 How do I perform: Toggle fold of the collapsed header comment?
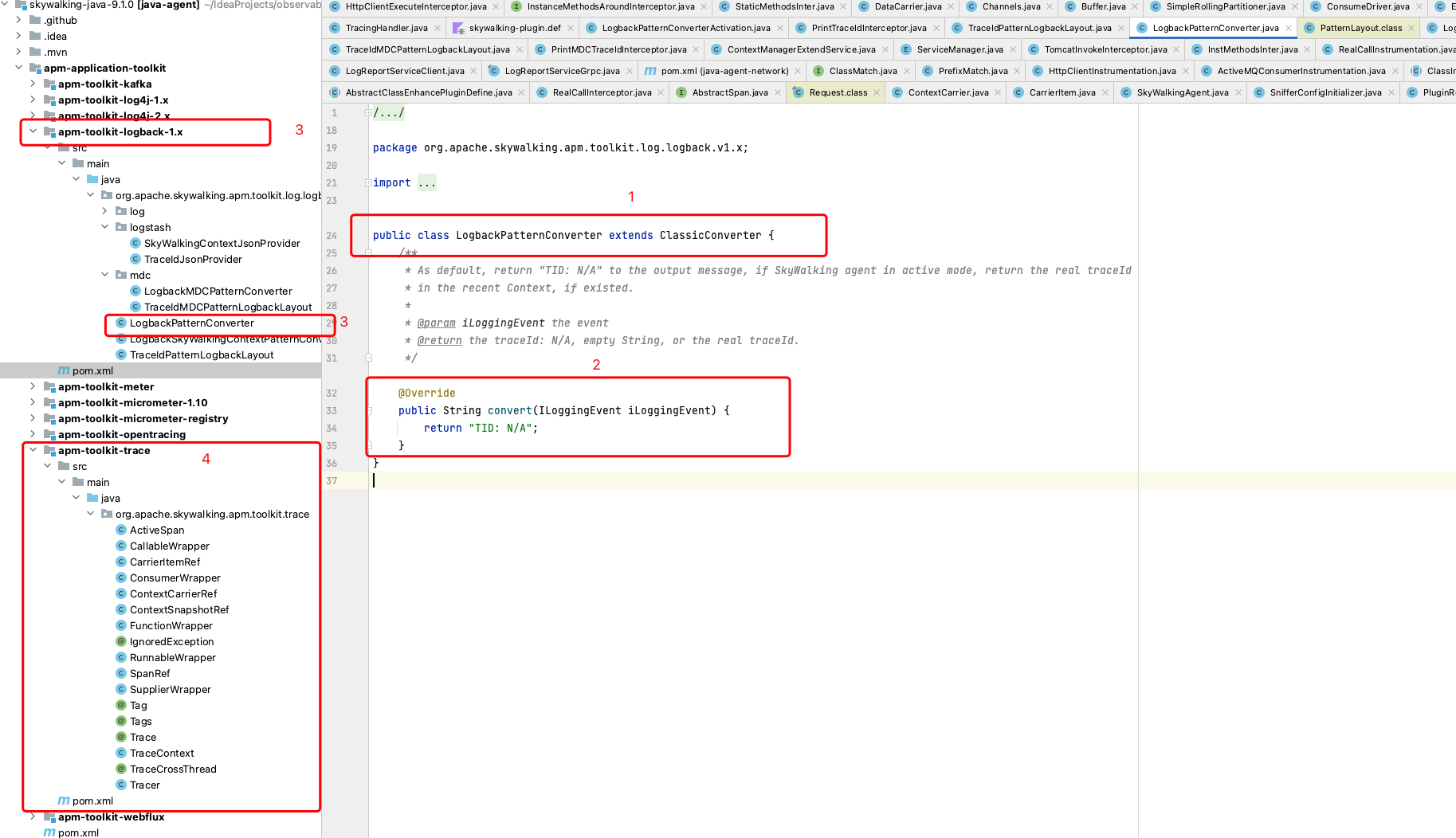click(368, 112)
